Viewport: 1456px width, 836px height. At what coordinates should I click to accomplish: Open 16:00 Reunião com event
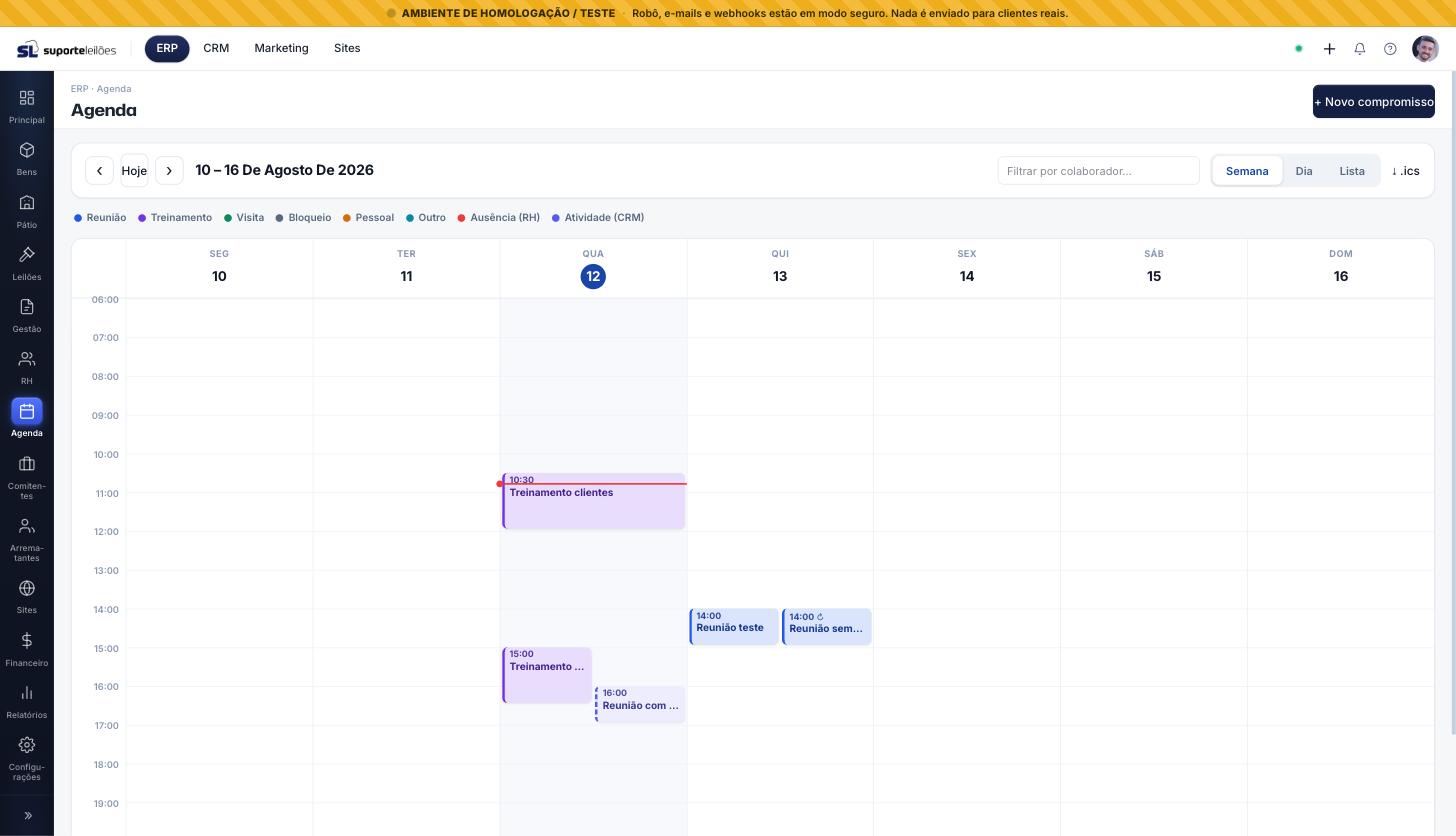(640, 704)
